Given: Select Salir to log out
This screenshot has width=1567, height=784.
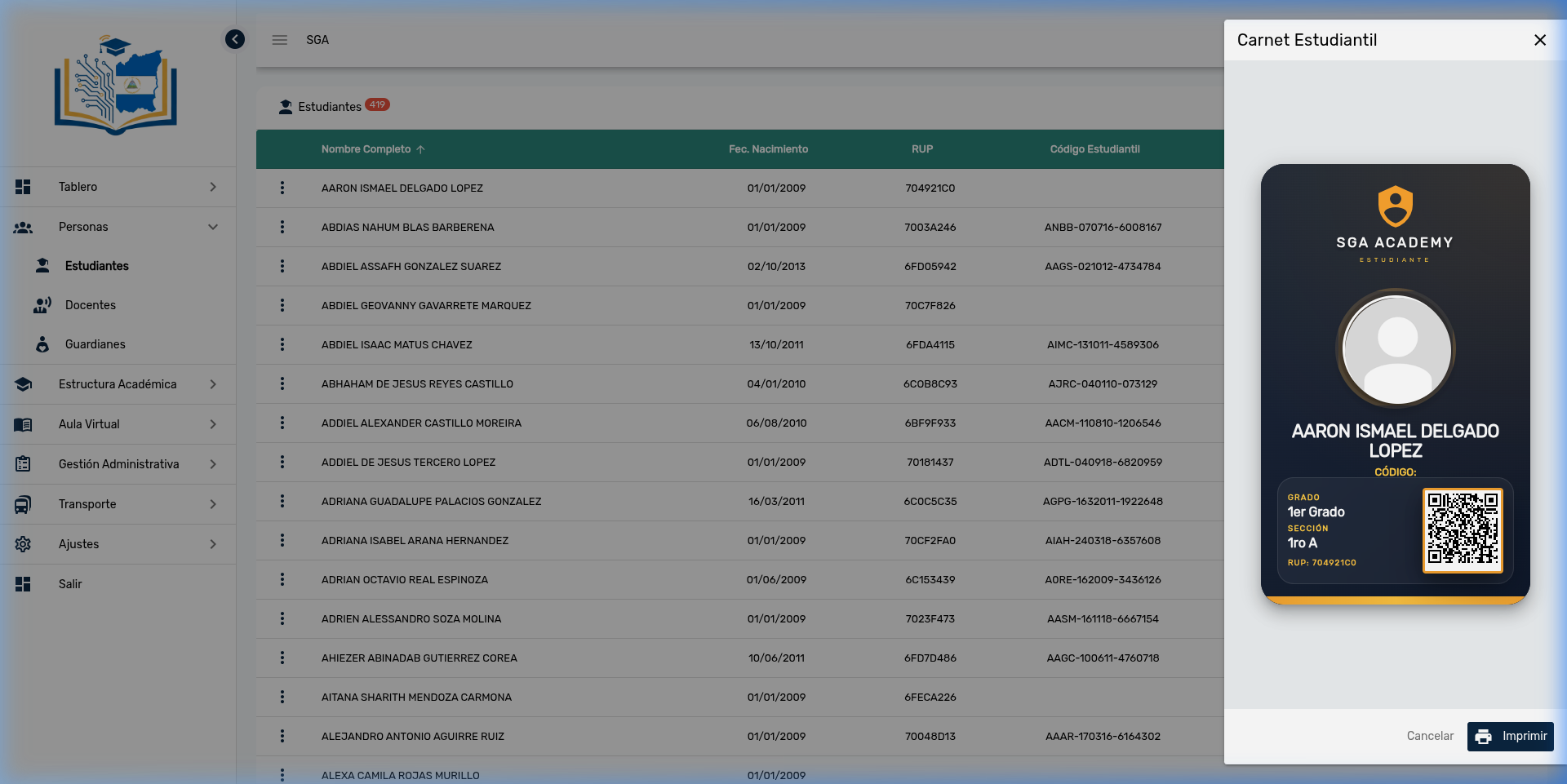Looking at the screenshot, I should point(70,584).
